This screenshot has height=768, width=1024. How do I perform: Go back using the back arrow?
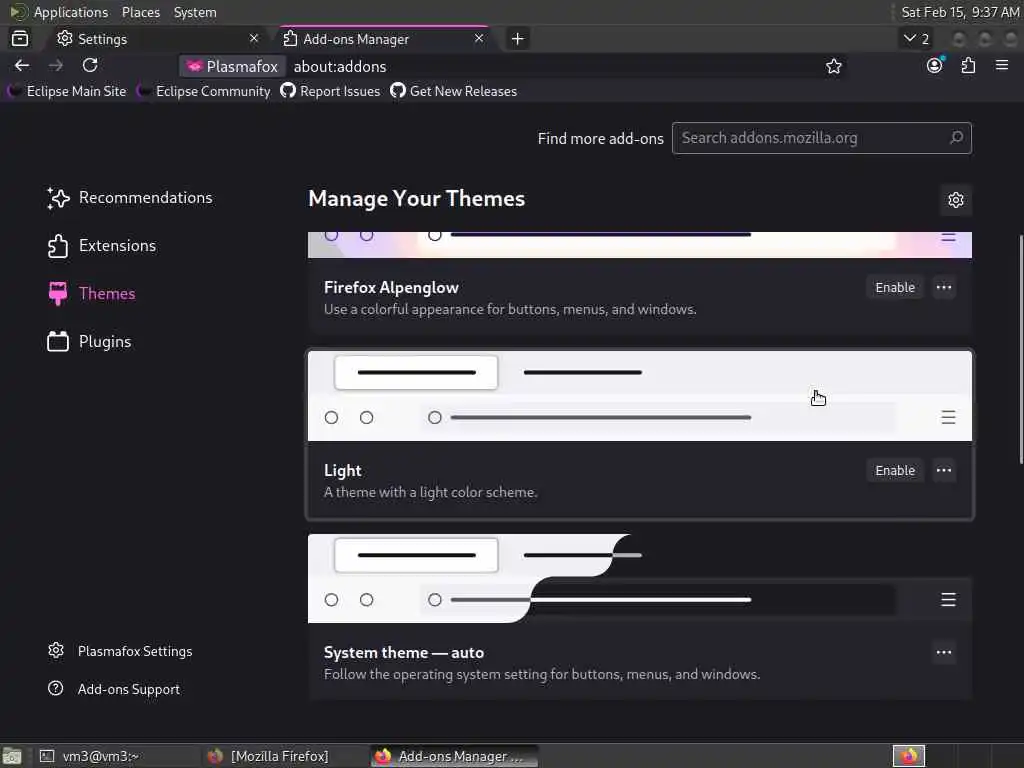[x=22, y=65]
